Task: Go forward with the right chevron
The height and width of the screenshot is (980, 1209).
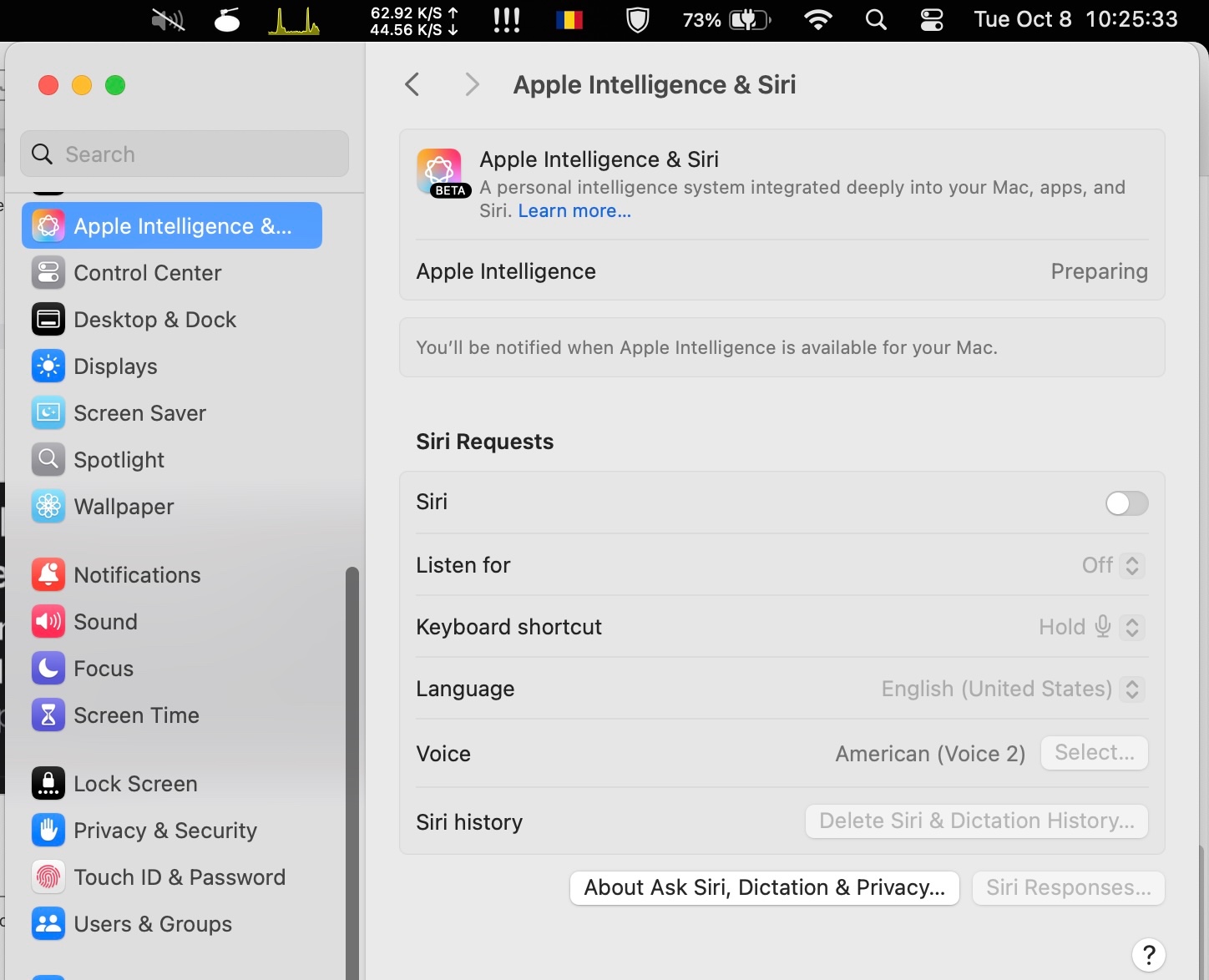Action: click(x=472, y=84)
